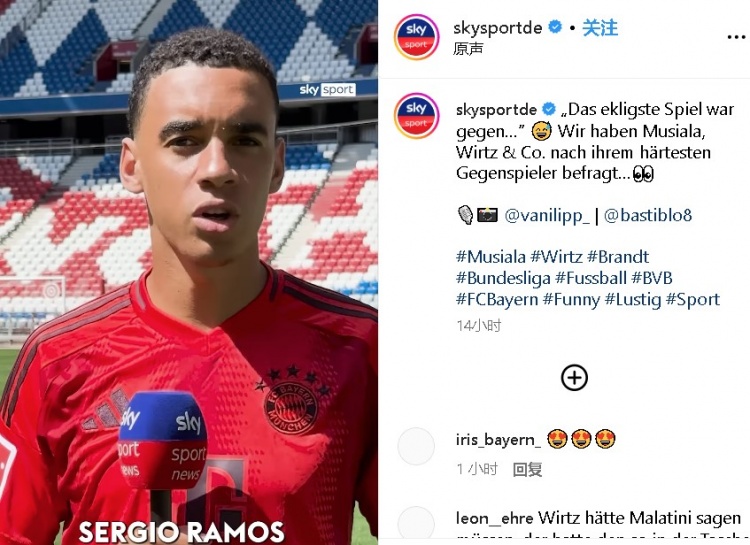Load more comments with the plus icon

click(x=574, y=378)
